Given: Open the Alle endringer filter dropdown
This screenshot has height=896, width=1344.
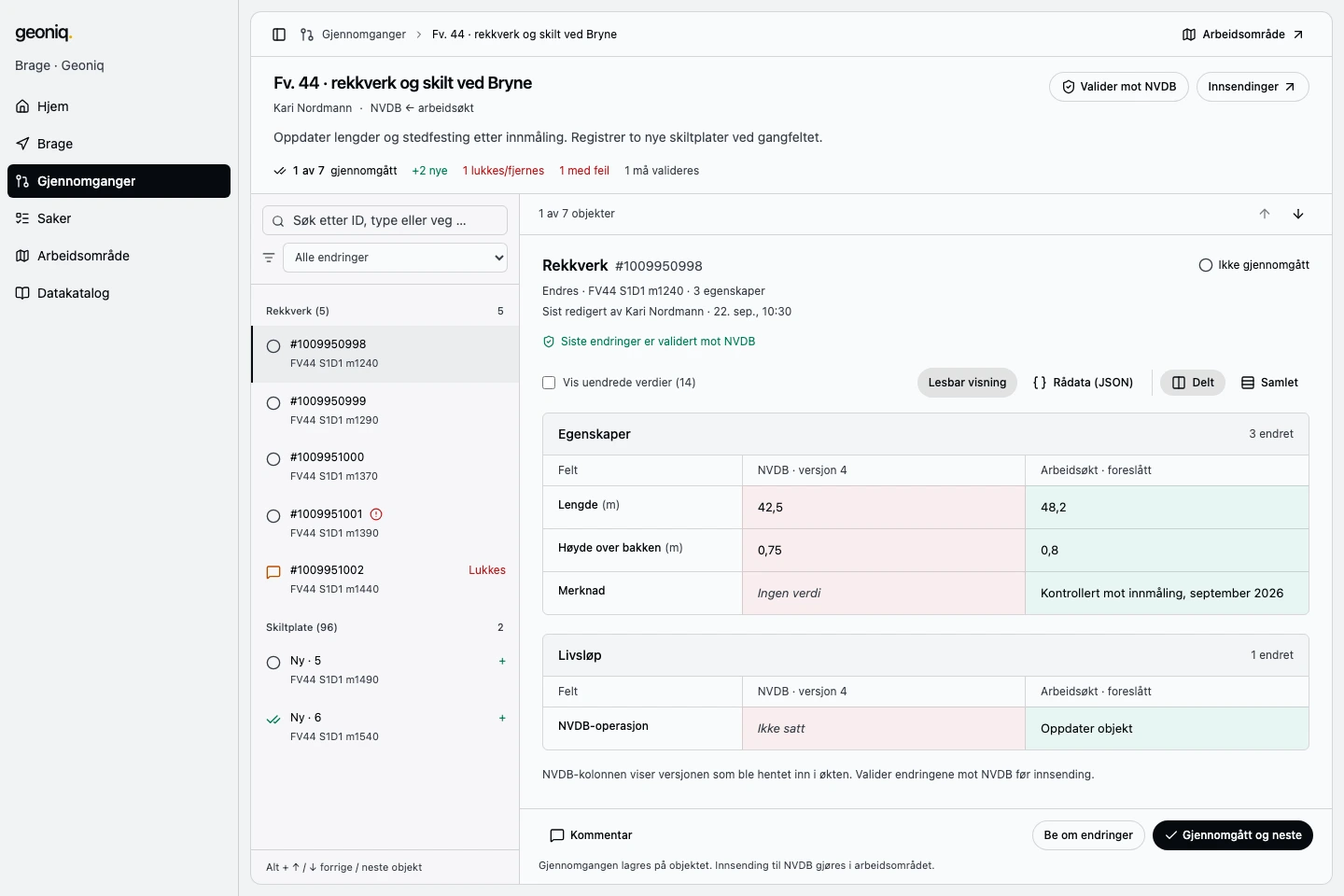Looking at the screenshot, I should click(395, 258).
